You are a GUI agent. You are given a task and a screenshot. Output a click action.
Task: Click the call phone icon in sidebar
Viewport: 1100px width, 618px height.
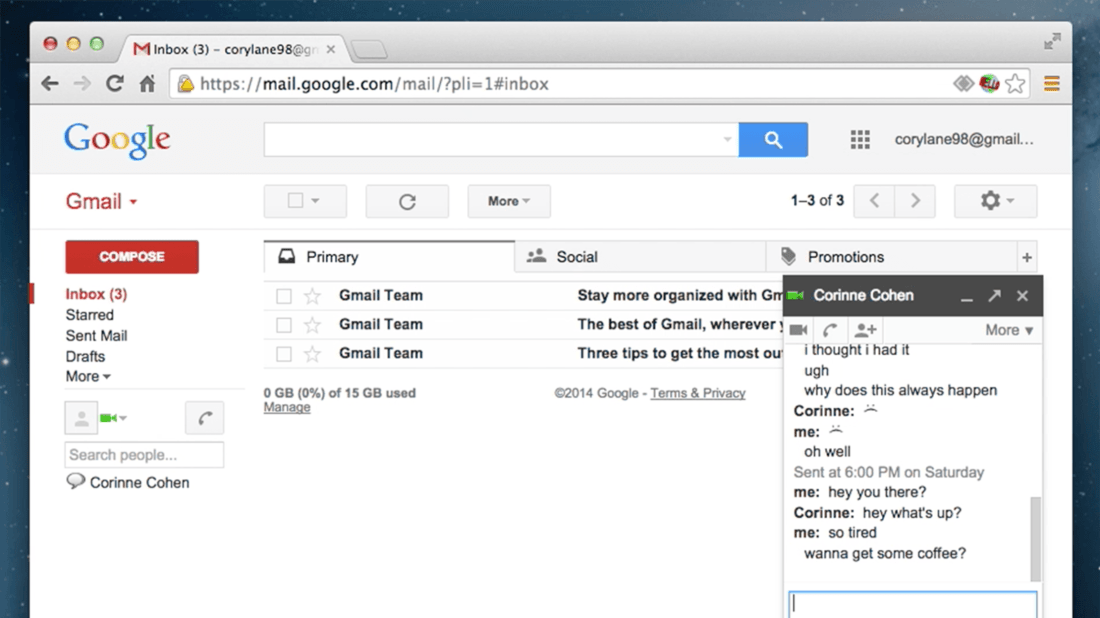(x=205, y=418)
